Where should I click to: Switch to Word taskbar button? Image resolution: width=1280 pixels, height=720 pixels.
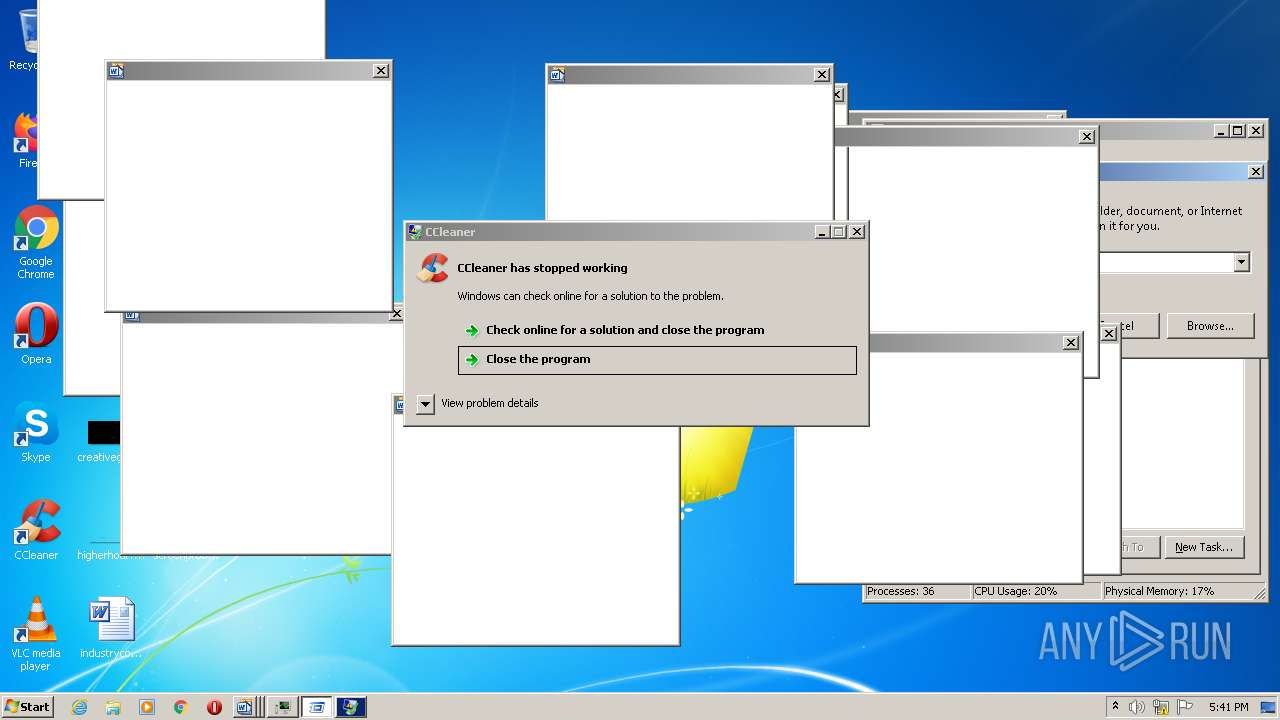pyautogui.click(x=246, y=707)
